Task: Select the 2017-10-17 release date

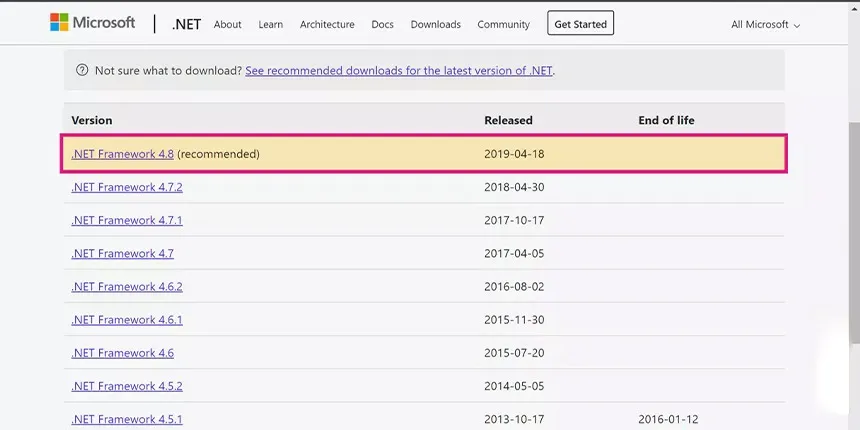Action: 514,220
